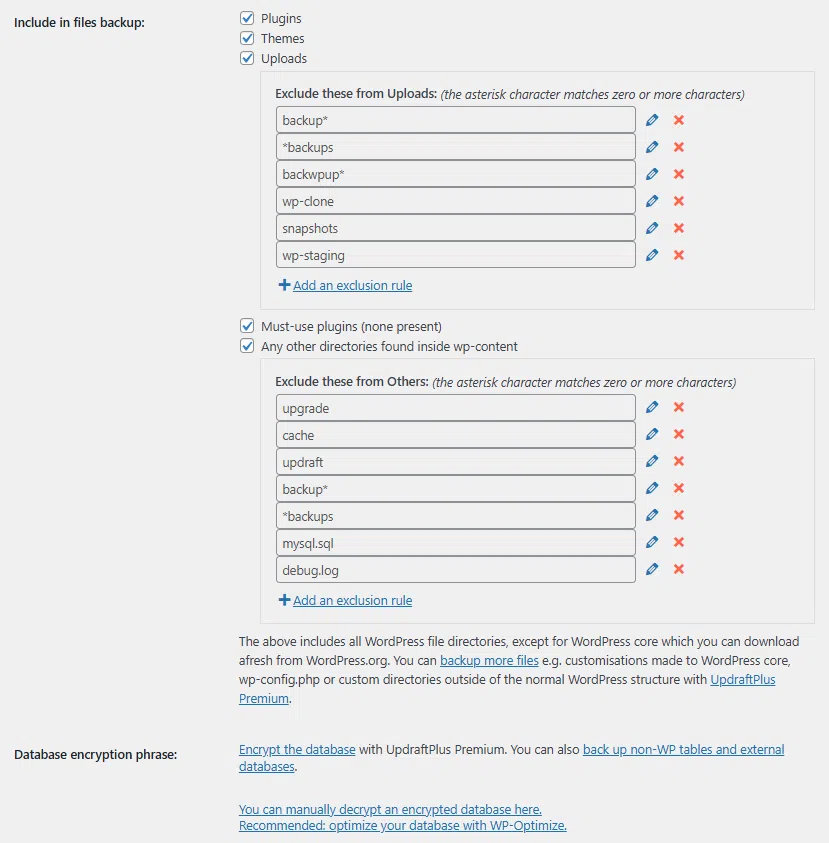Screen dimensions: 829x843
Task: Remove the wp-staging exclusion rule
Action: point(679,255)
